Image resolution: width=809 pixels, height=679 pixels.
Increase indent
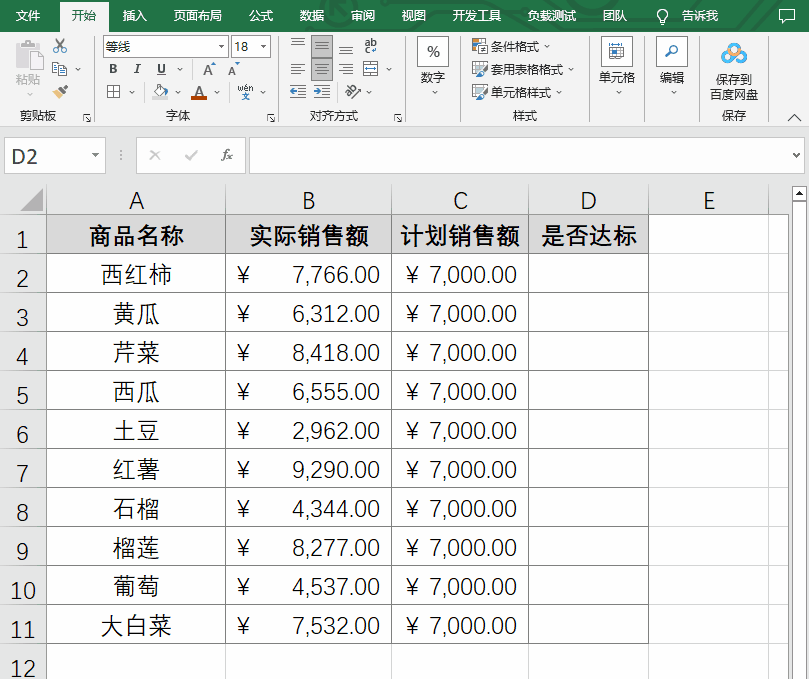point(322,92)
